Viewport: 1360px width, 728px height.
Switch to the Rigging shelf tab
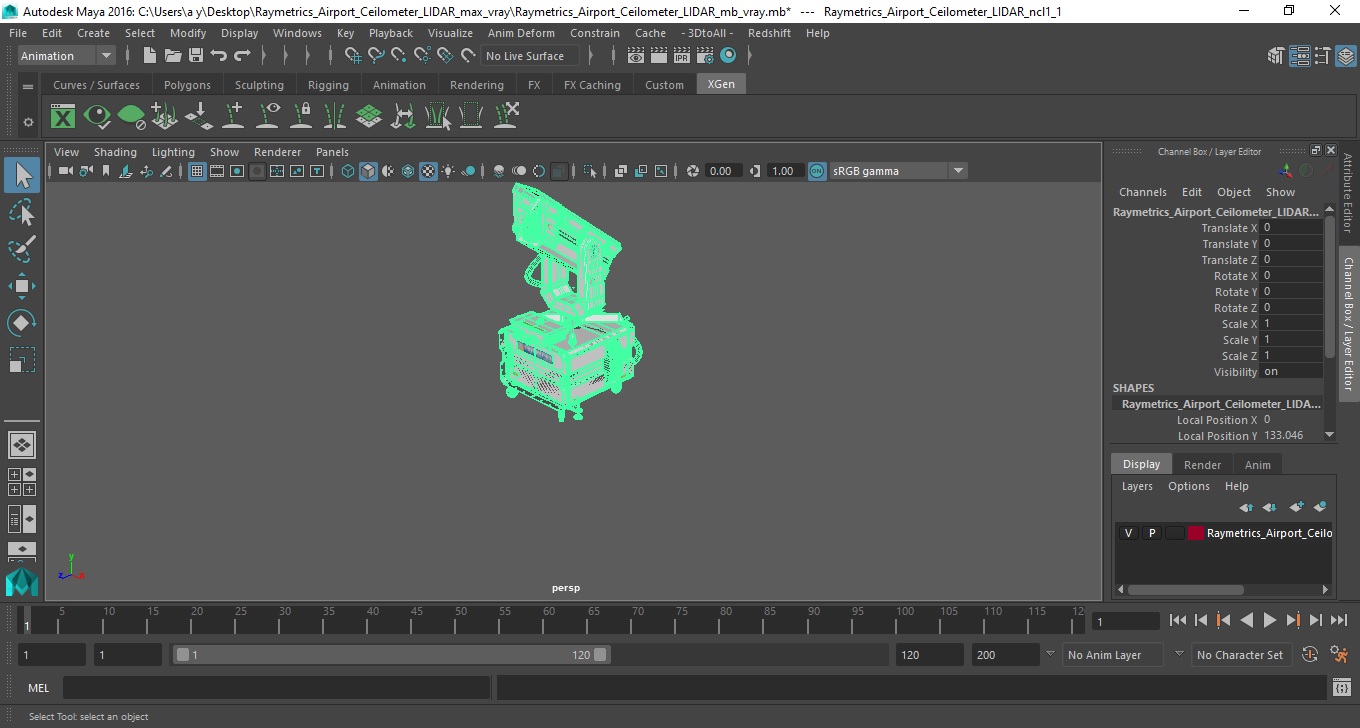(x=328, y=85)
